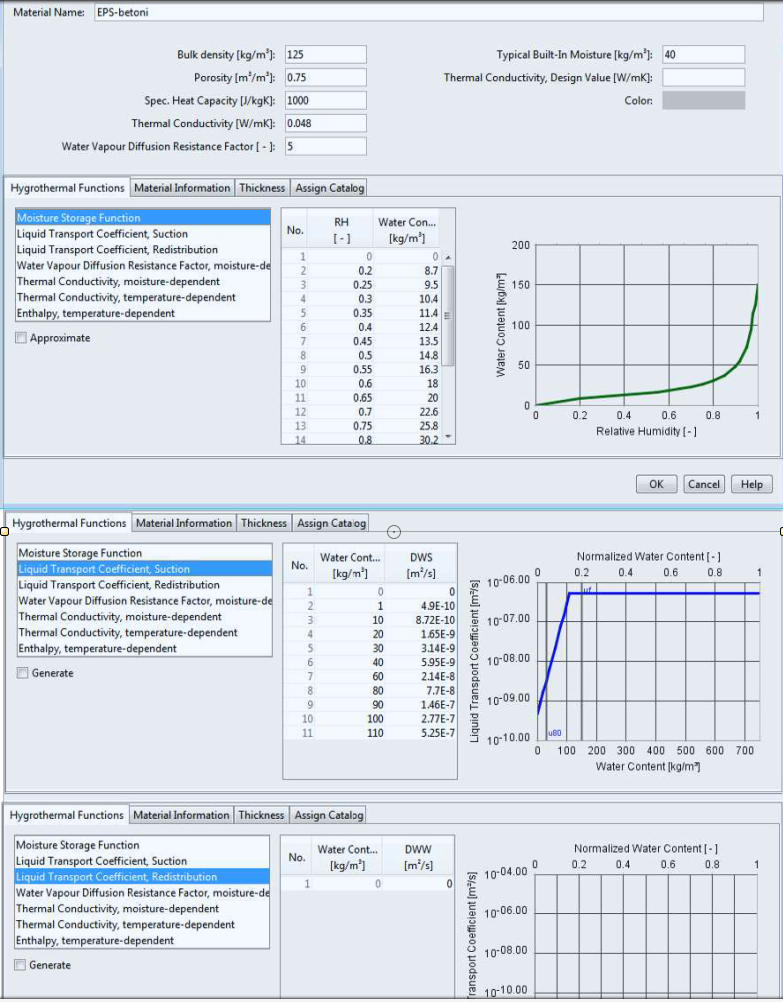Select Thermal Conductivity, moisture-dependent in the middle list

(120, 617)
